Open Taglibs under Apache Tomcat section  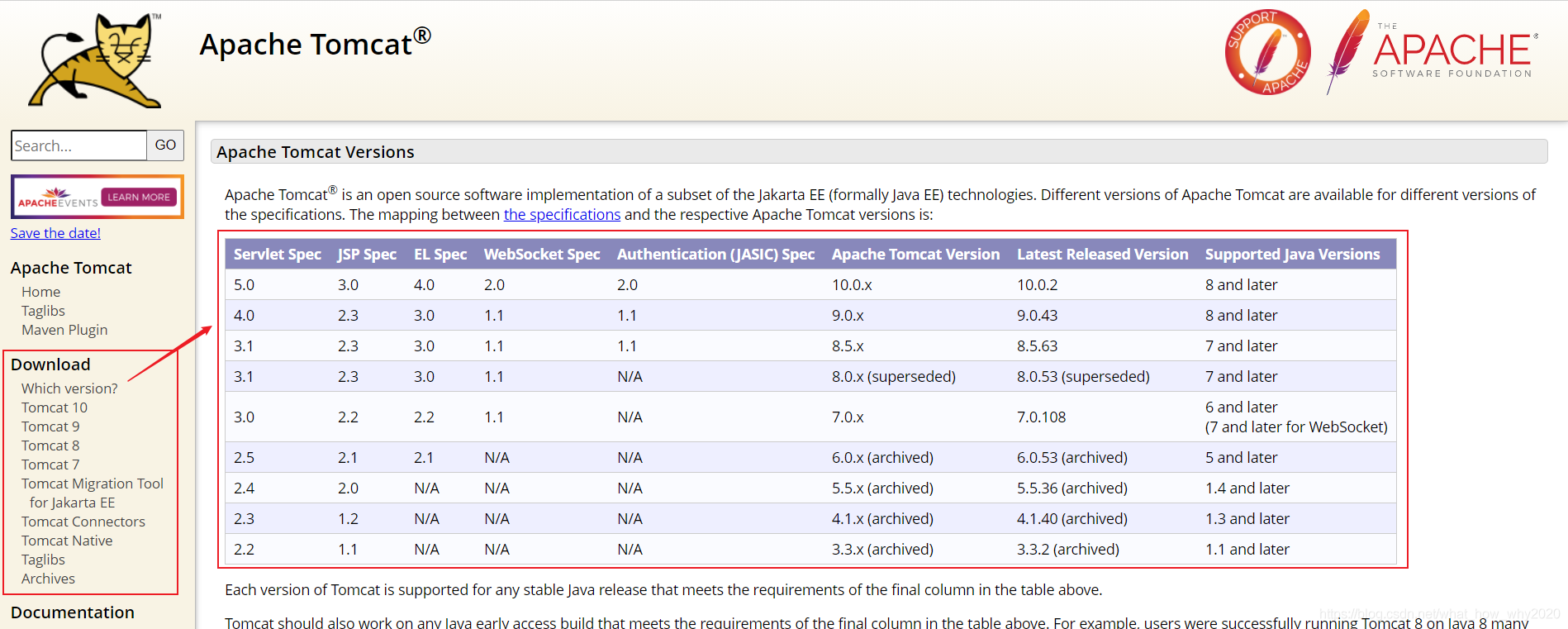pyautogui.click(x=43, y=311)
